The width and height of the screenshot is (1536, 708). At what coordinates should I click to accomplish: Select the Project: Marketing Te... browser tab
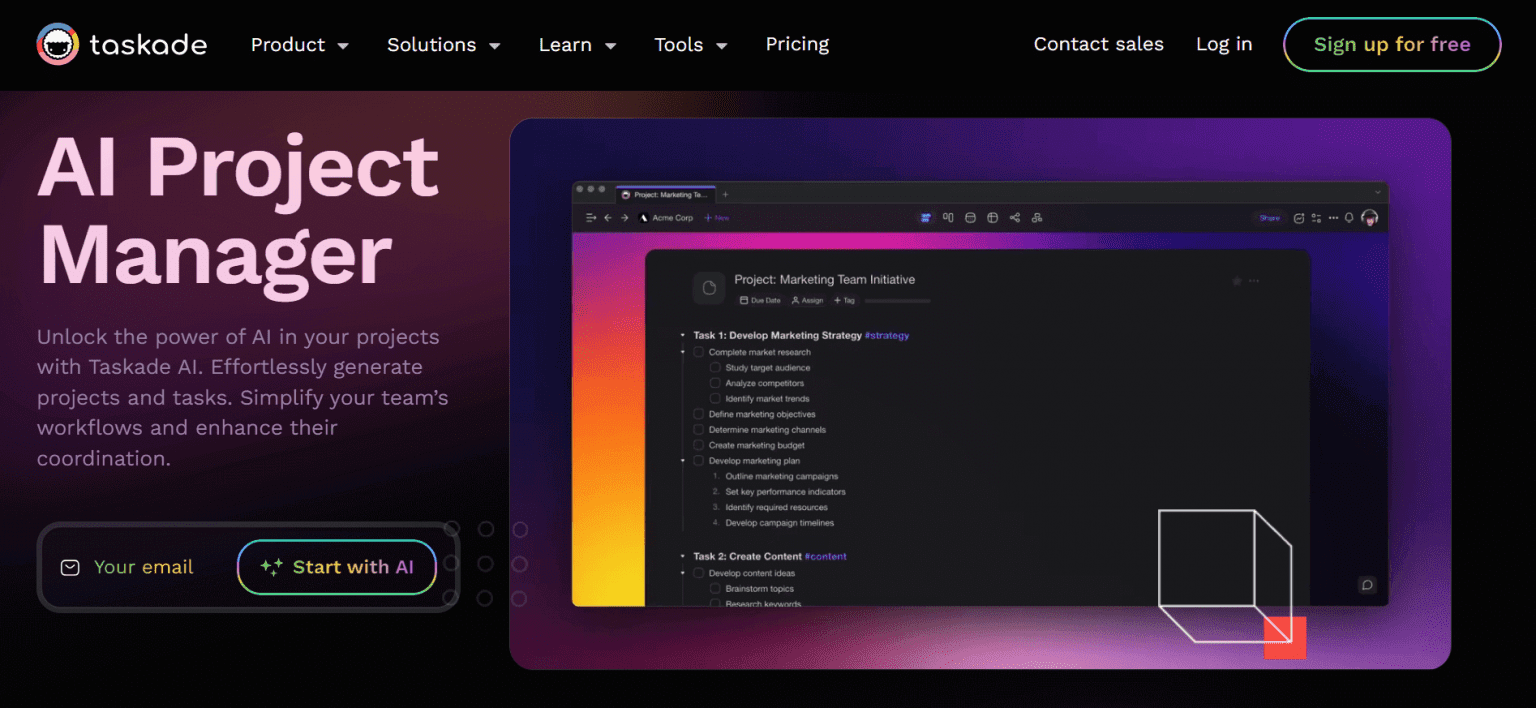click(666, 194)
